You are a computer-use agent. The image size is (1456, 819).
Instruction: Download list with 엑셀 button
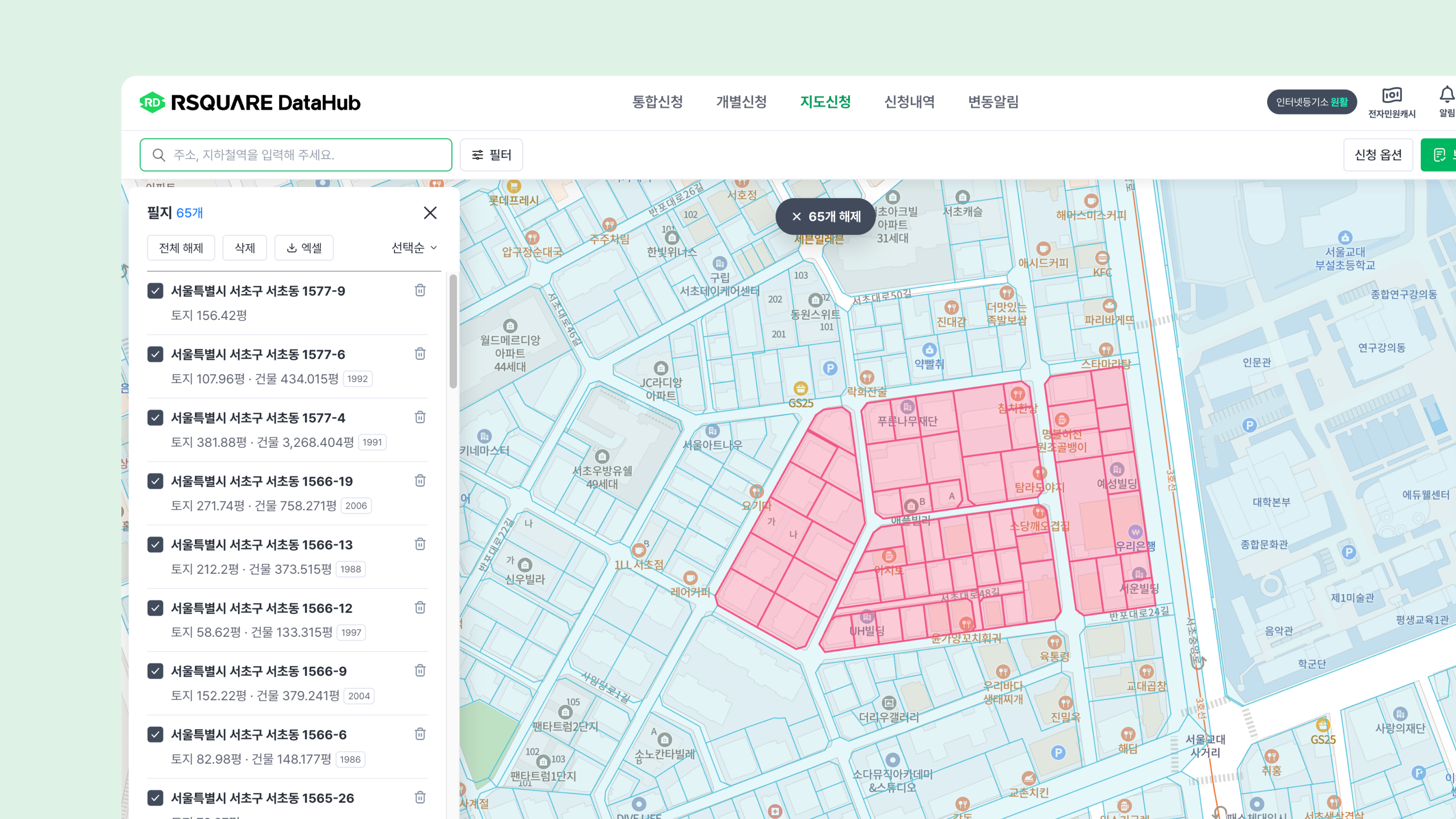(304, 248)
